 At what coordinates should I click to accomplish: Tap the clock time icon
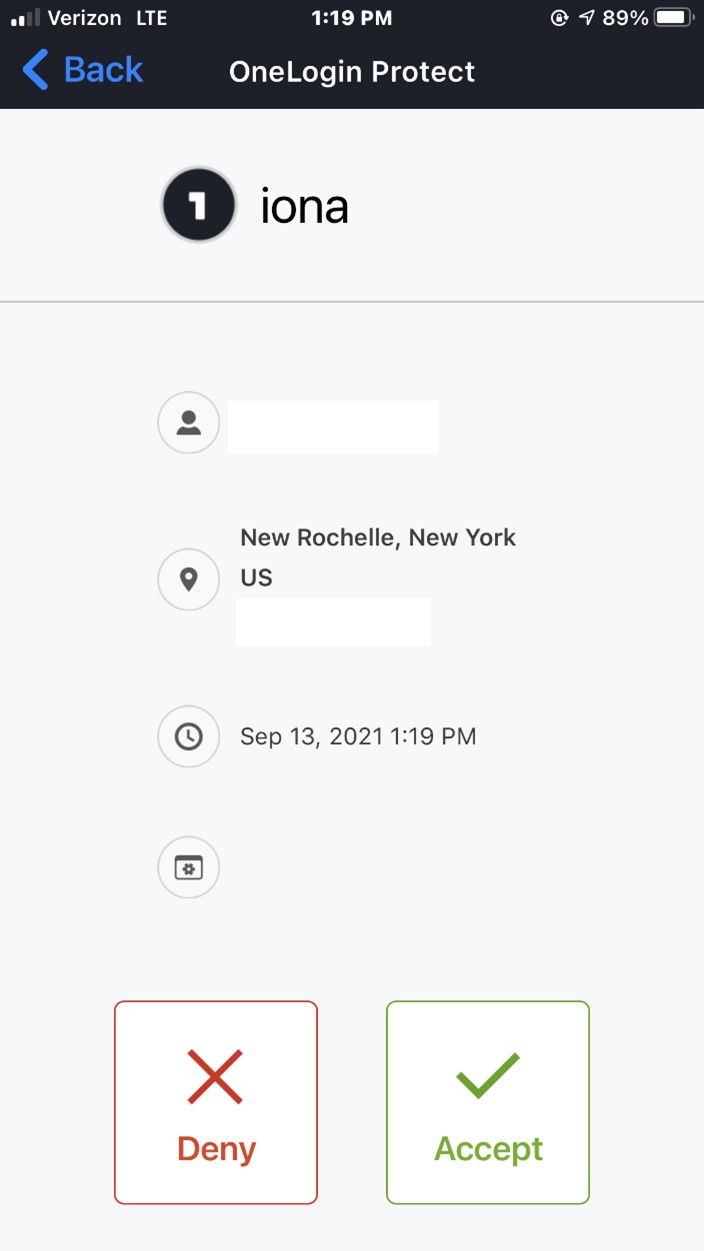(x=188, y=737)
